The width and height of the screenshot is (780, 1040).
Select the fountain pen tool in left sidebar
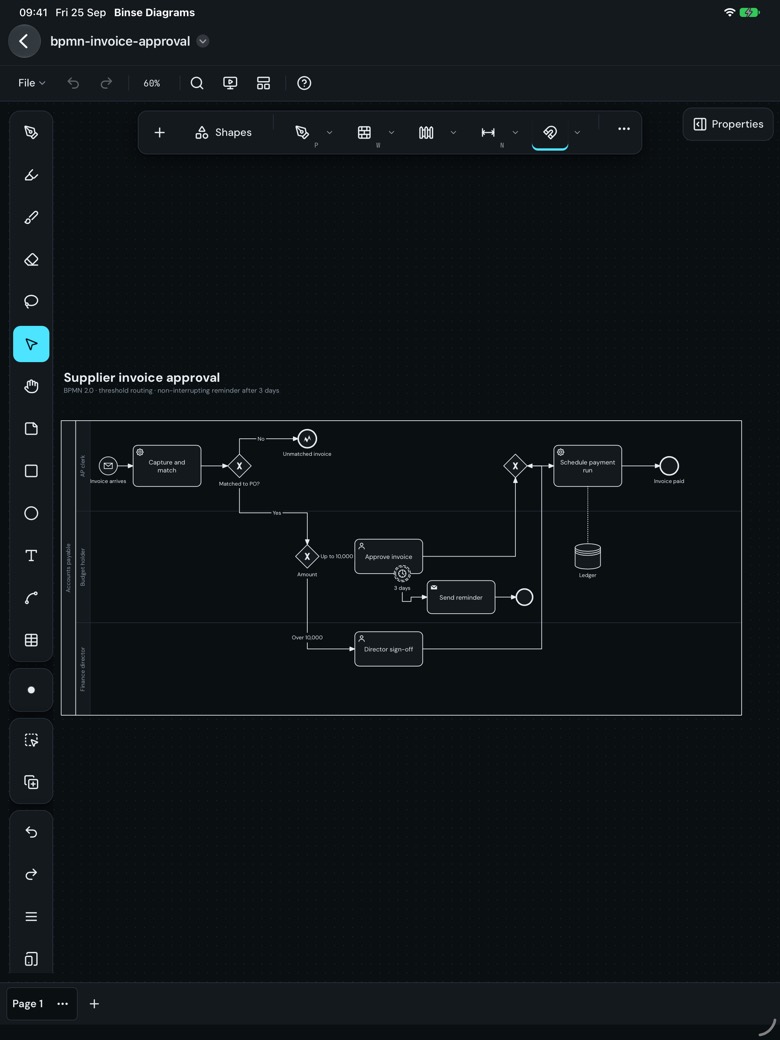31,133
